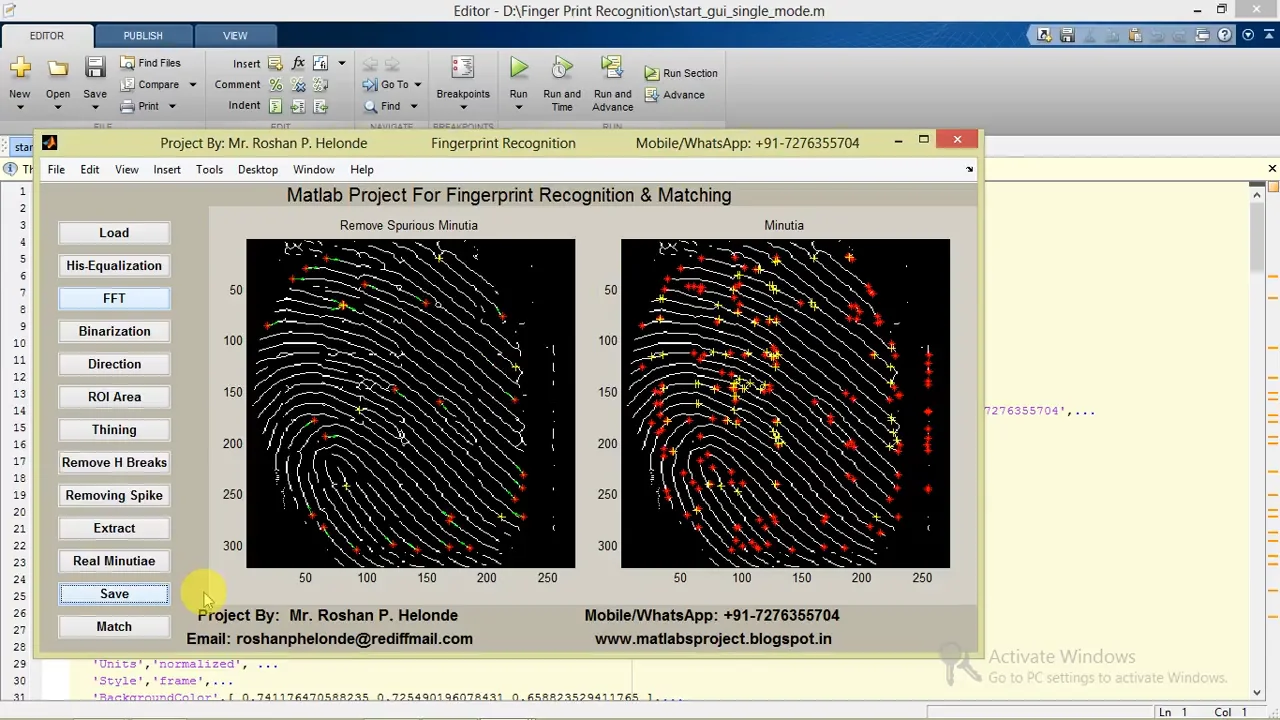Screen dimensions: 1280x720
Task: Click the Remove Spurious Minutia fingerprint image
Action: pyautogui.click(x=410, y=403)
